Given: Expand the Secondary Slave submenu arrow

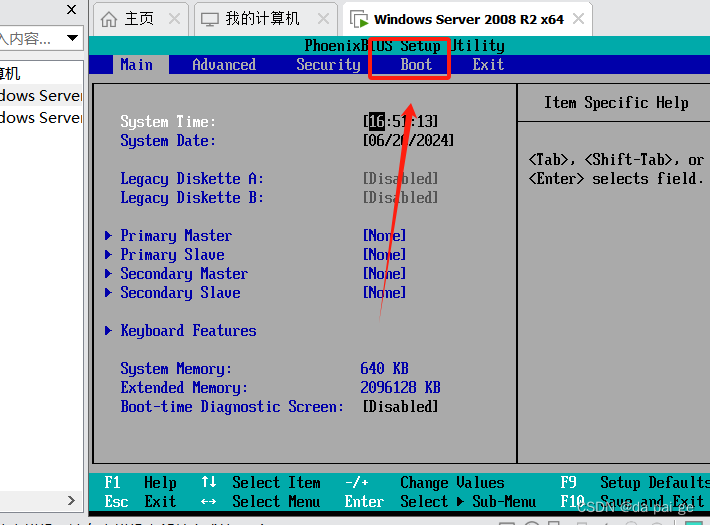Looking at the screenshot, I should tap(108, 292).
